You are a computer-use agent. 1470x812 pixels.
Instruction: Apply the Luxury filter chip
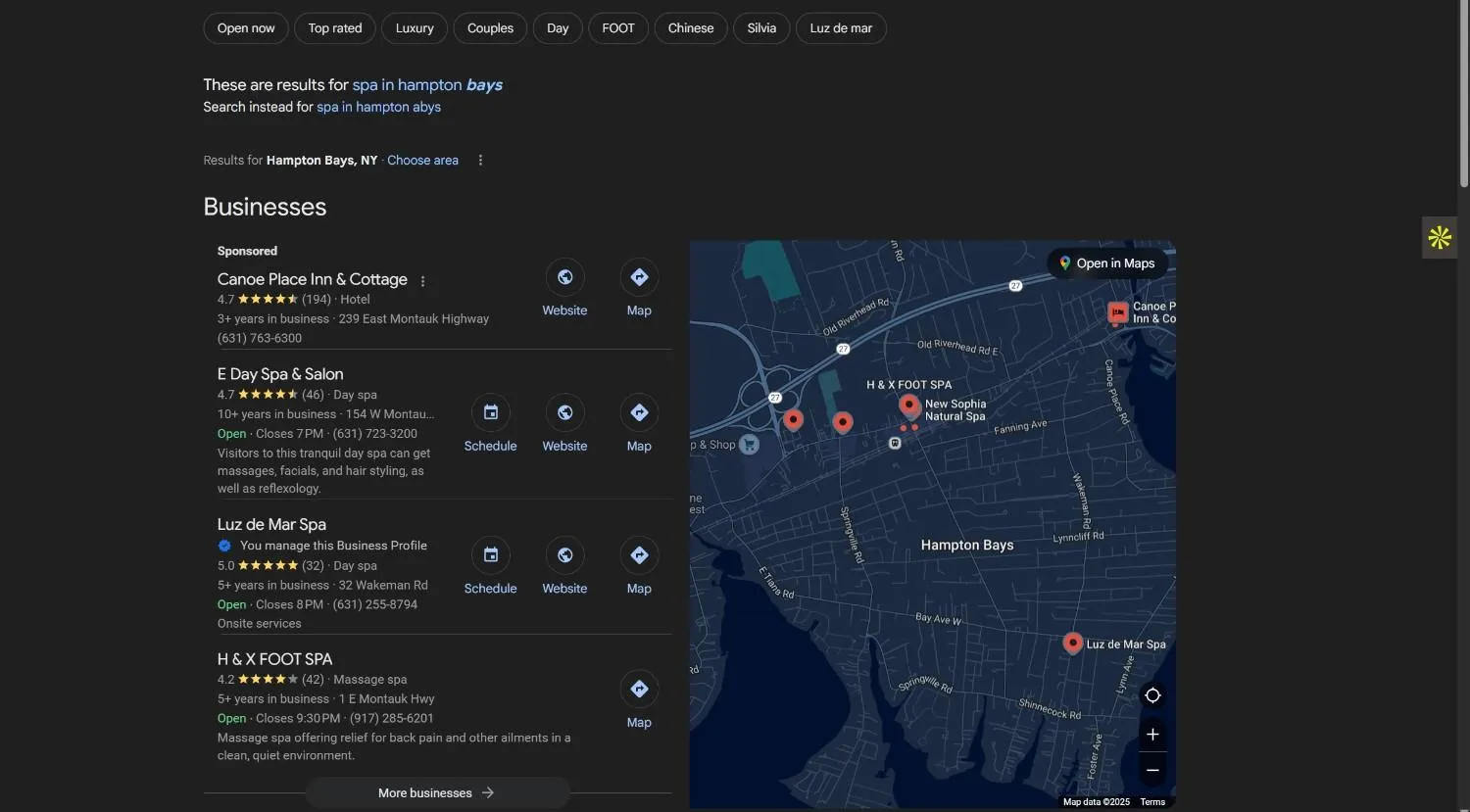click(x=415, y=28)
